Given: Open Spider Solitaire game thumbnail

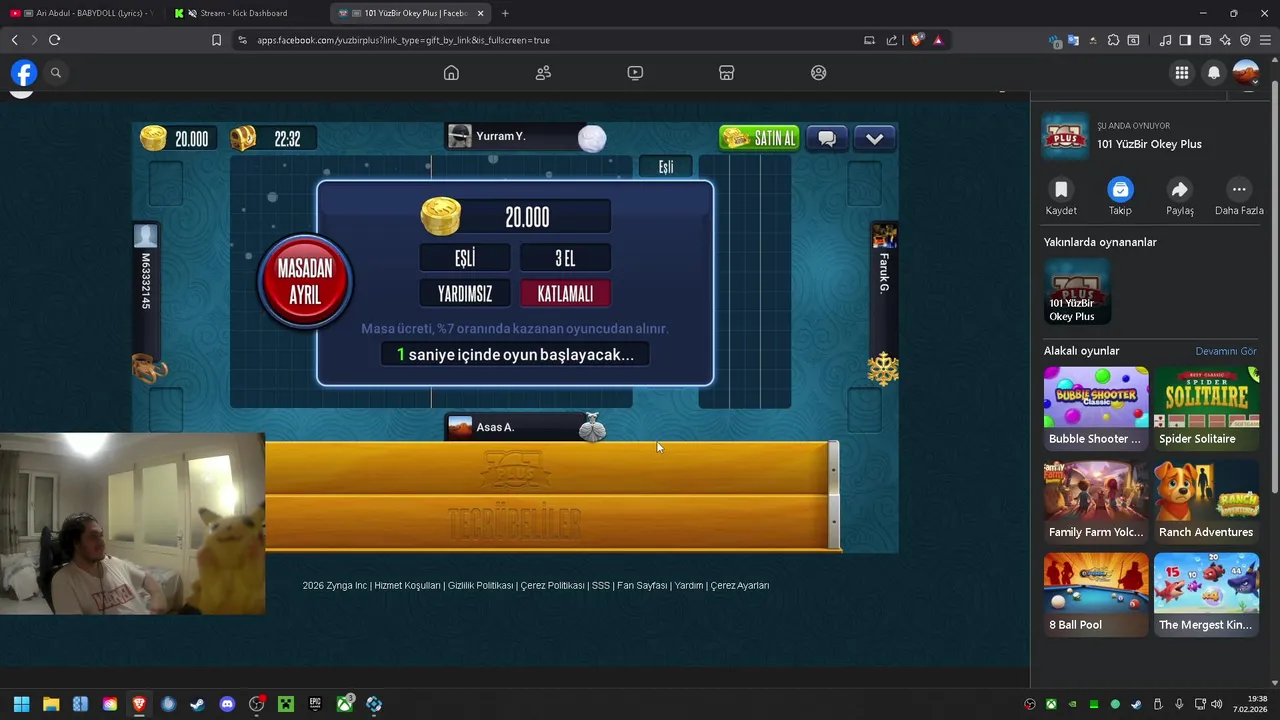Looking at the screenshot, I should pyautogui.click(x=1206, y=407).
